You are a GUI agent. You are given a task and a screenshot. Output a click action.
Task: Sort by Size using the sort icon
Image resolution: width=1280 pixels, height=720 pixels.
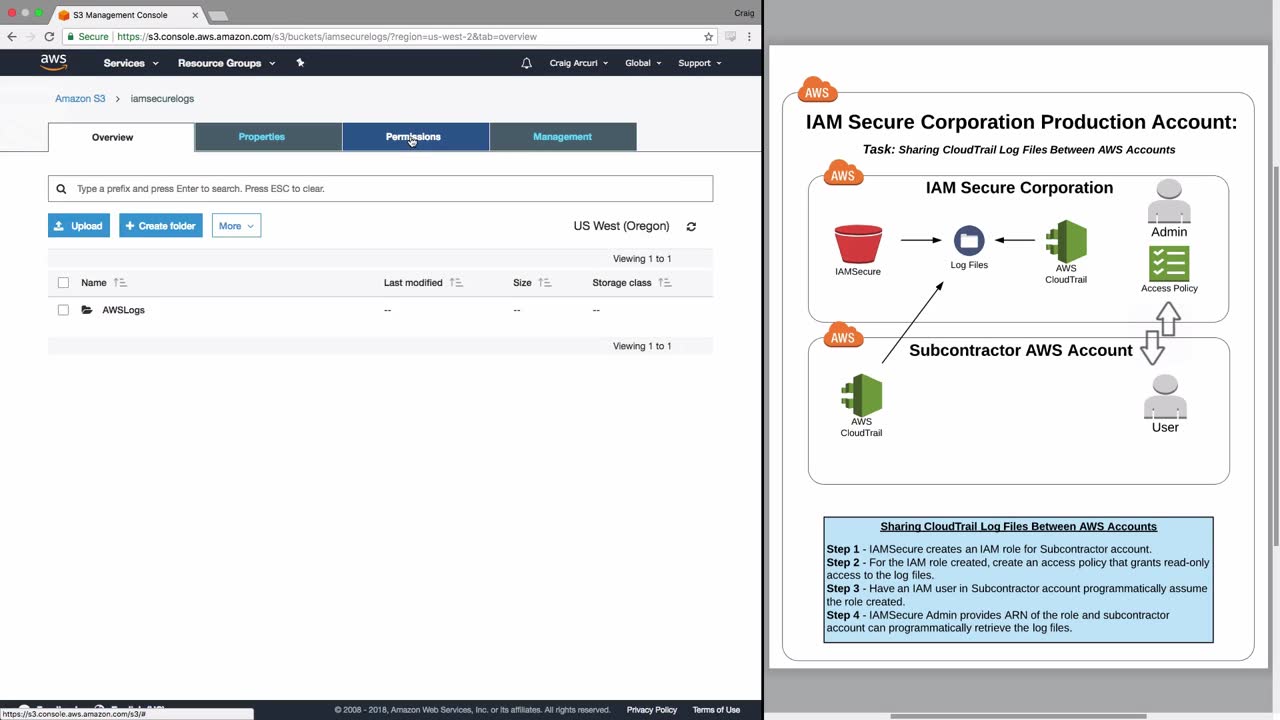[545, 283]
